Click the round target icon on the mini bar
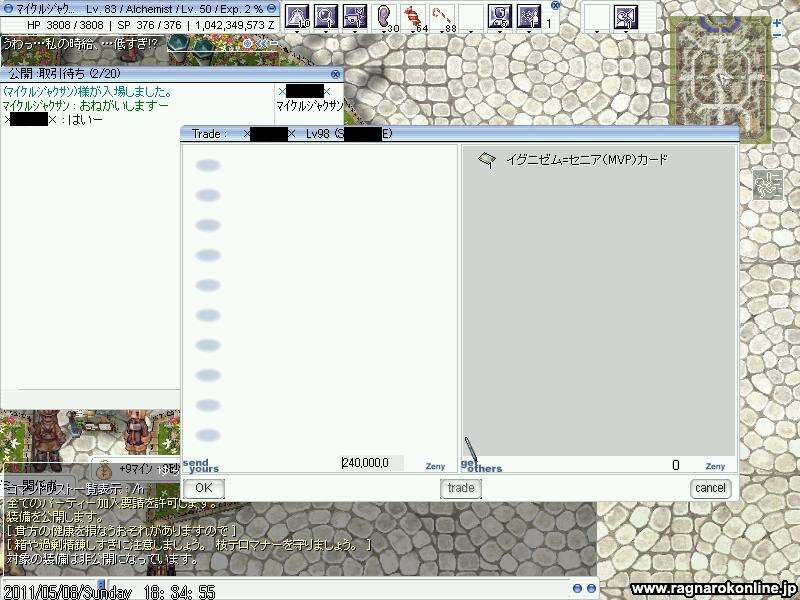Viewport: 800px width, 600px height. click(x=248, y=44)
